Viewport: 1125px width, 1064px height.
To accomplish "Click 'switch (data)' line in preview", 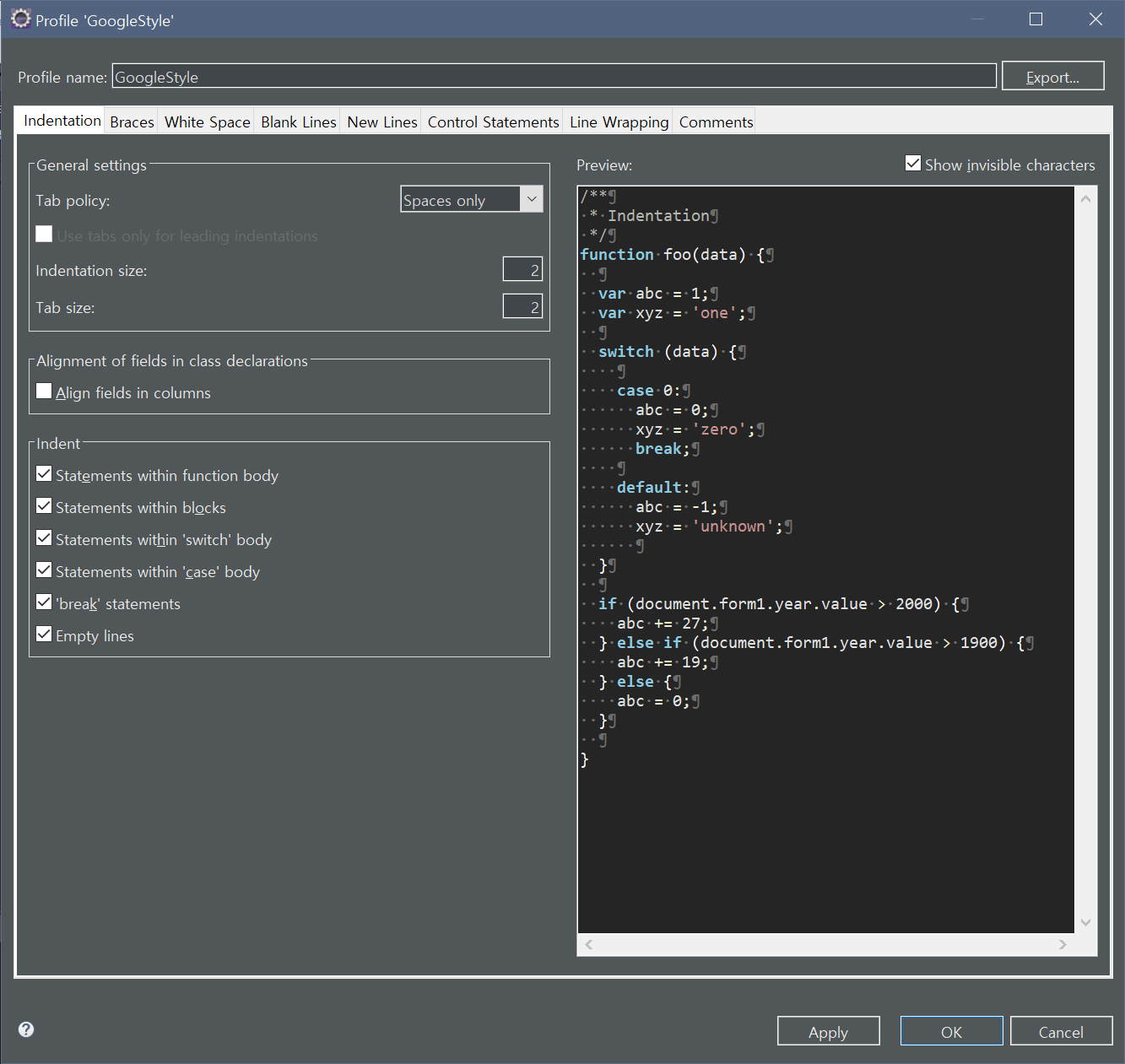I will [x=672, y=351].
